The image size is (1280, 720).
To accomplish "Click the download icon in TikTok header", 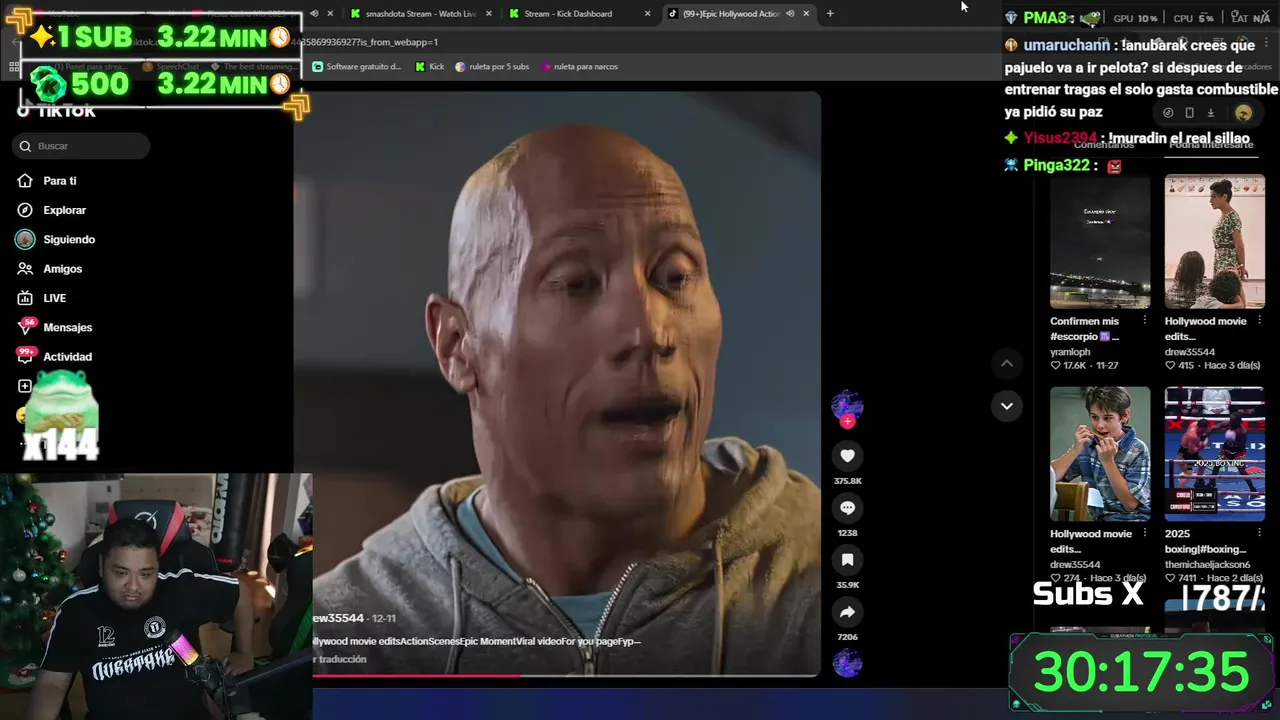I will 1210,113.
